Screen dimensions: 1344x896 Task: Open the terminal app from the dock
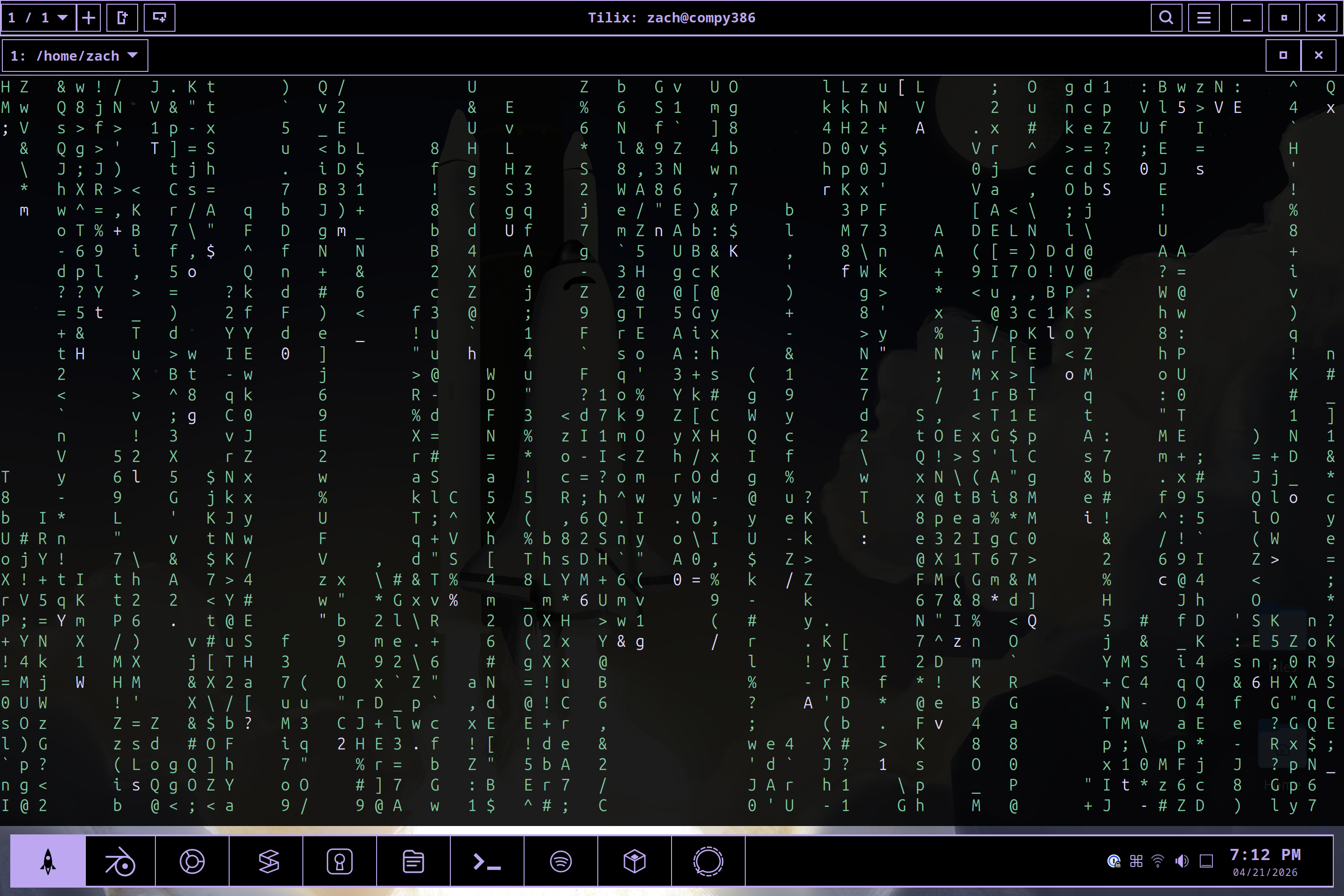point(487,861)
